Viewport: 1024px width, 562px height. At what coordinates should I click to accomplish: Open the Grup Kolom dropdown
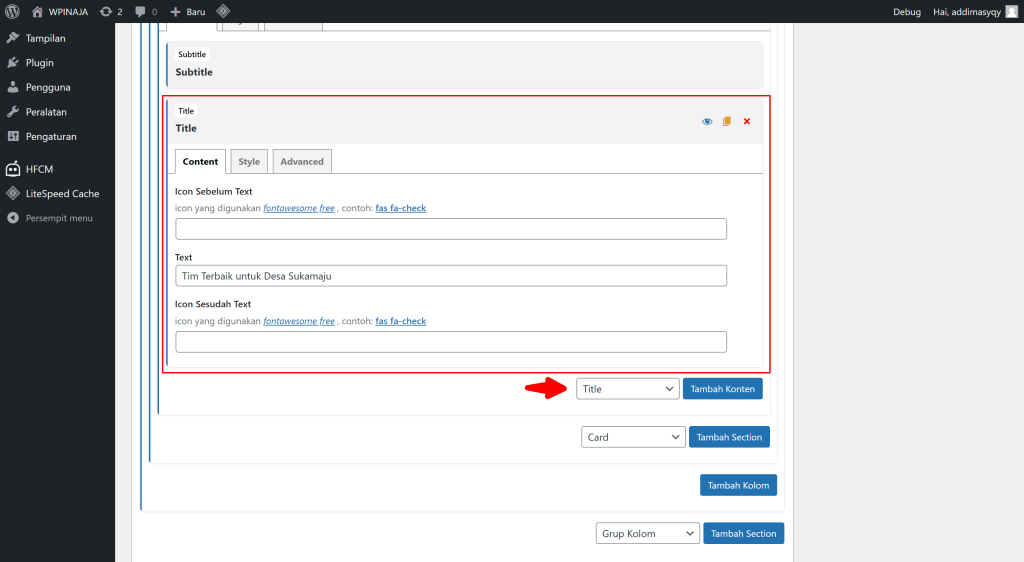647,533
